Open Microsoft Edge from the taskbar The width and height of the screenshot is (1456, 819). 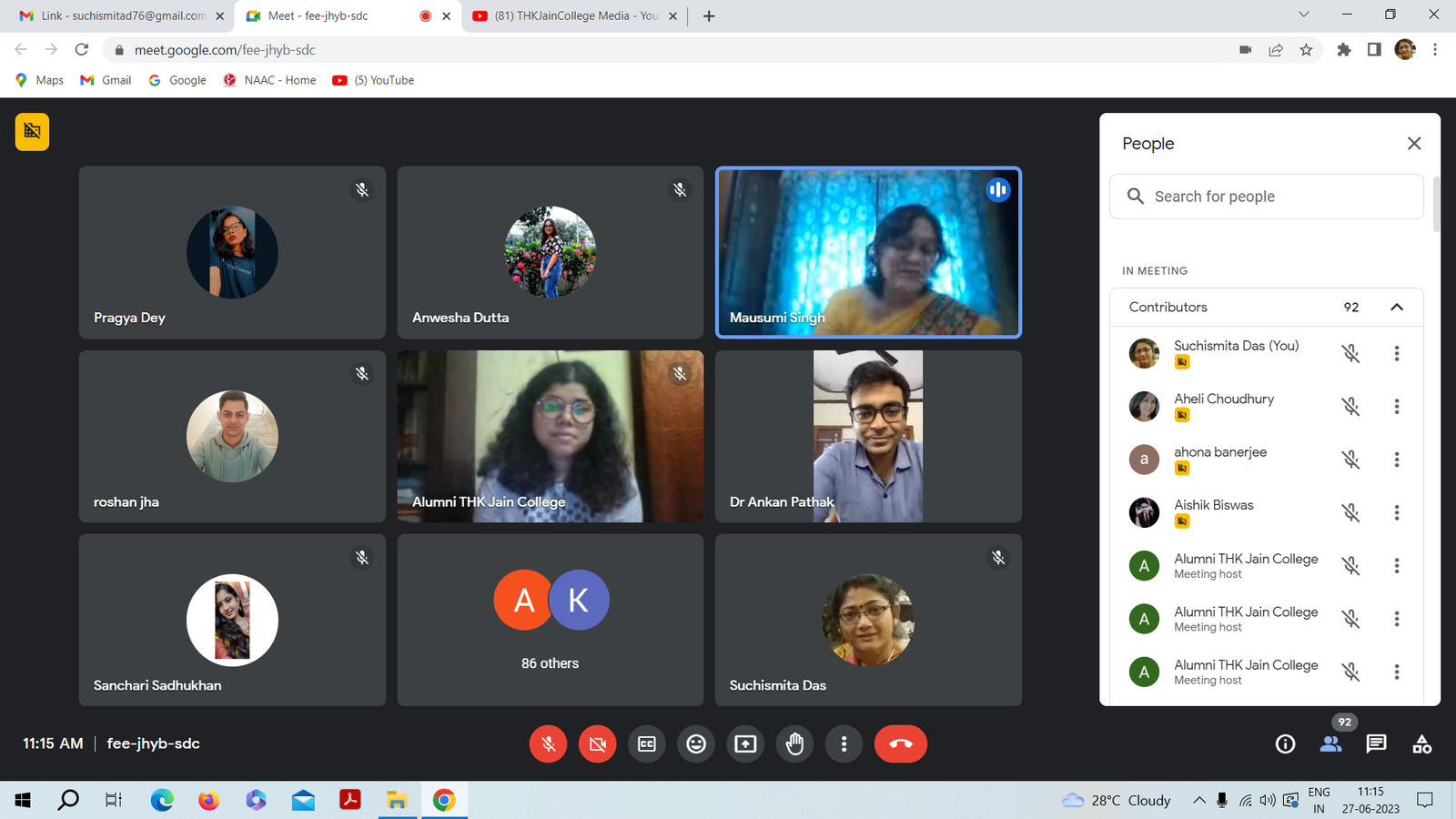162,800
